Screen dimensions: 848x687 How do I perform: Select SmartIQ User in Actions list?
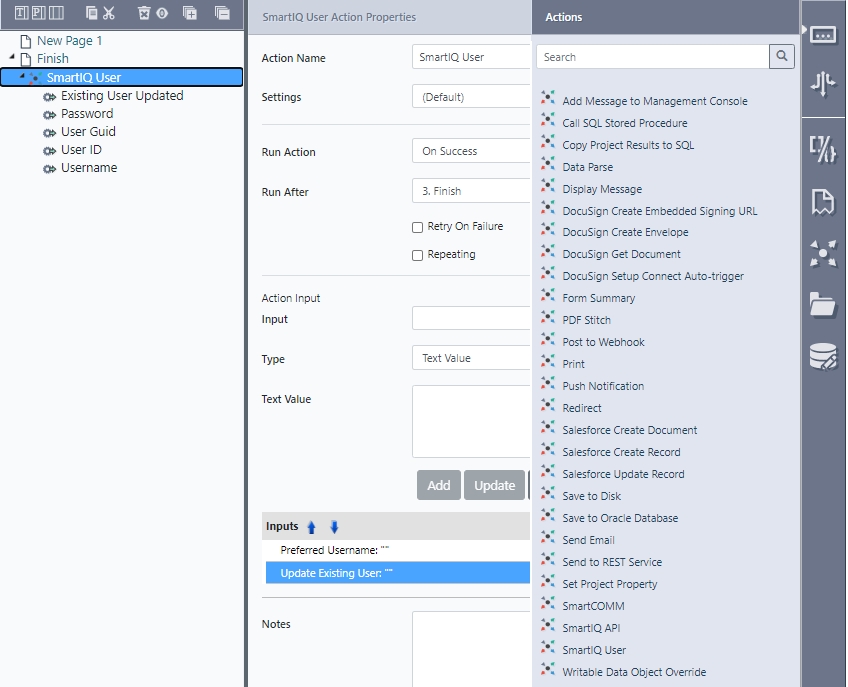(x=594, y=650)
